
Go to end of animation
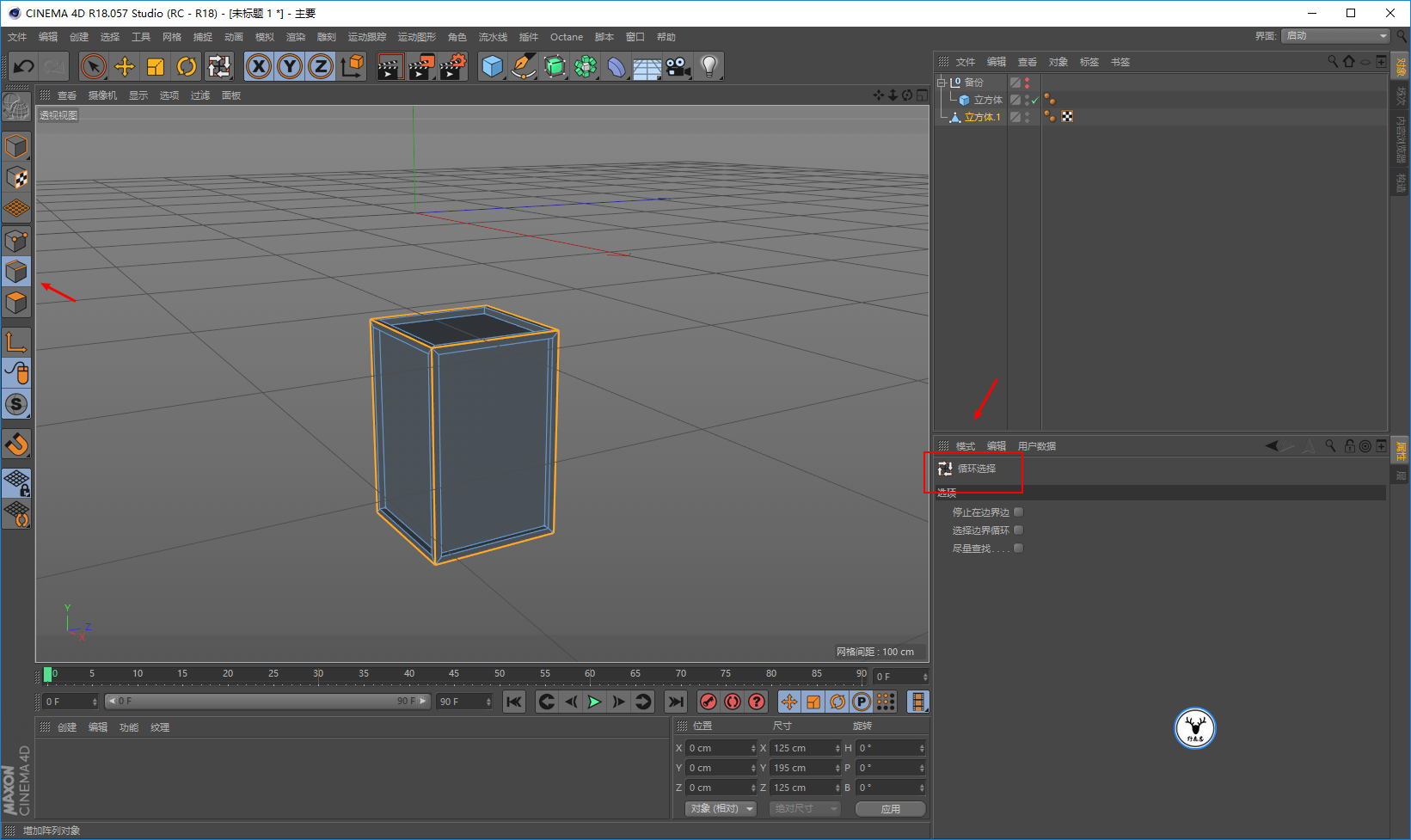coord(676,702)
